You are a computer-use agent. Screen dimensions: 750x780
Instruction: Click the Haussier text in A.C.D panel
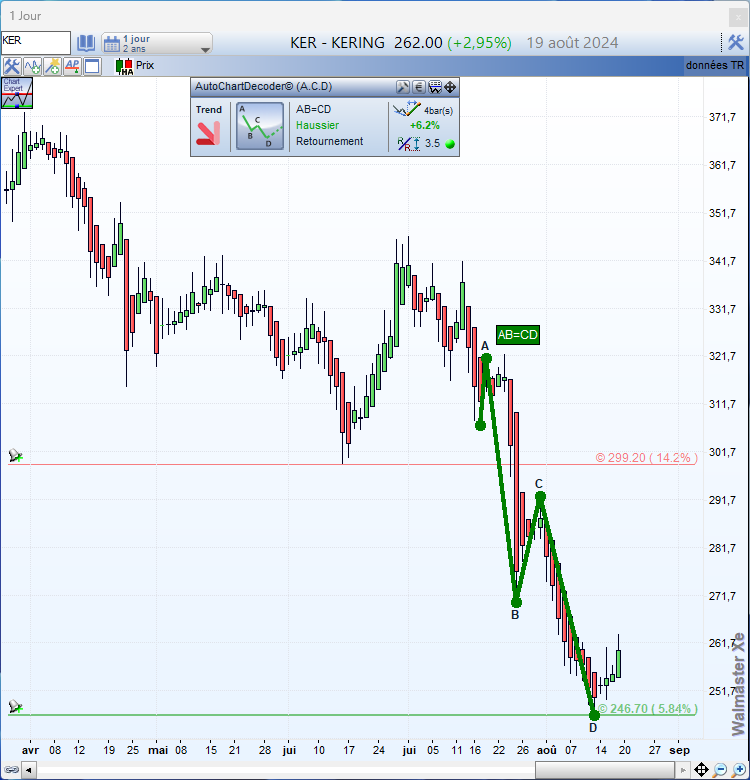[x=317, y=125]
